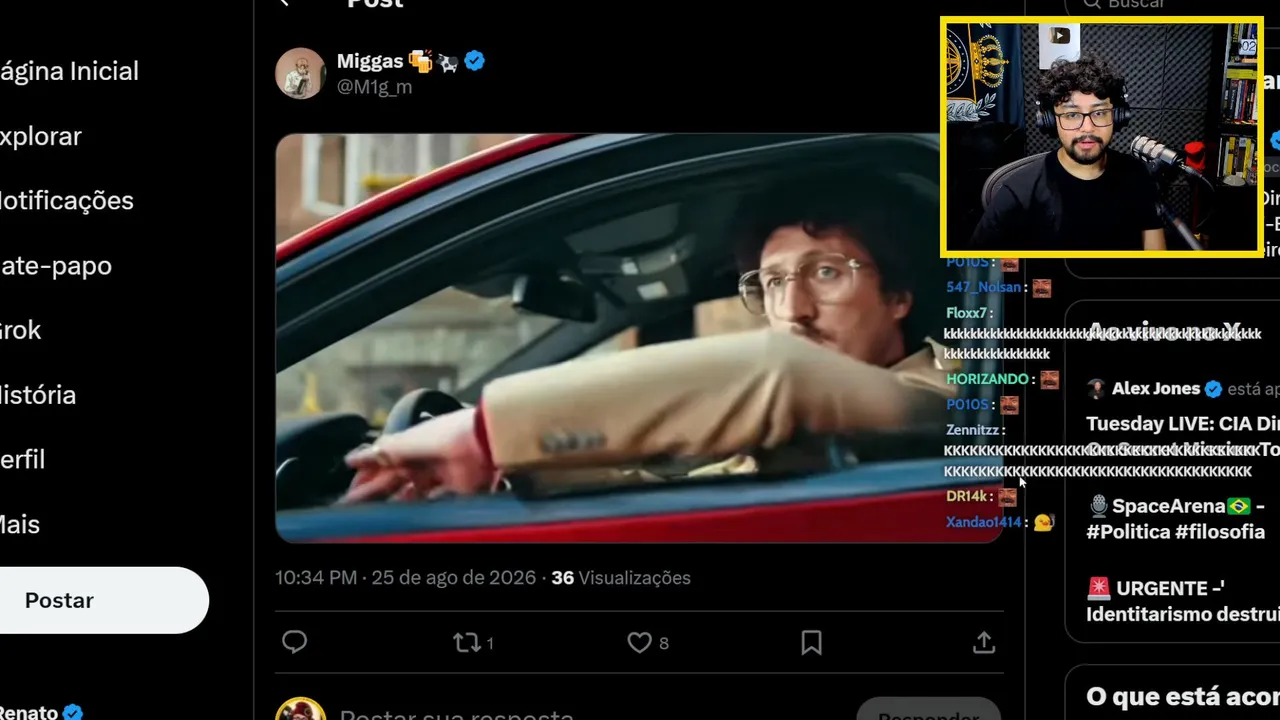This screenshot has width=1280, height=720.
Task: Click the blue verified badge beside Miggas
Action: point(475,61)
